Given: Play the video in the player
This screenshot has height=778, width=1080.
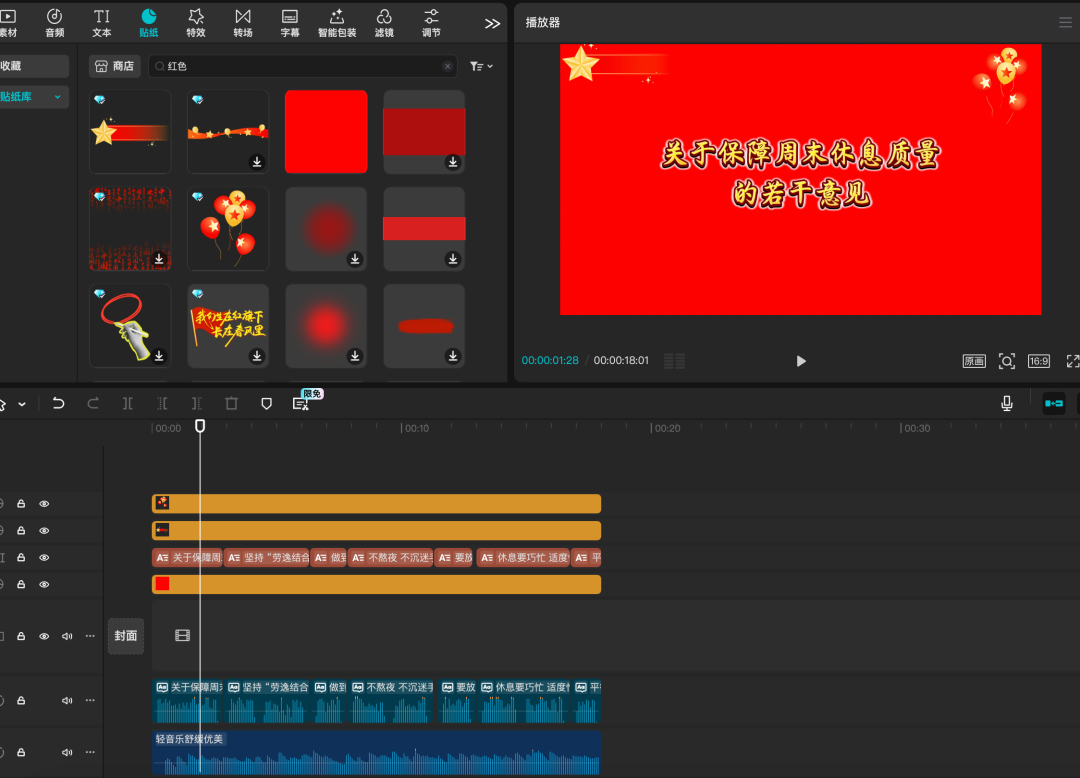Looking at the screenshot, I should click(801, 361).
